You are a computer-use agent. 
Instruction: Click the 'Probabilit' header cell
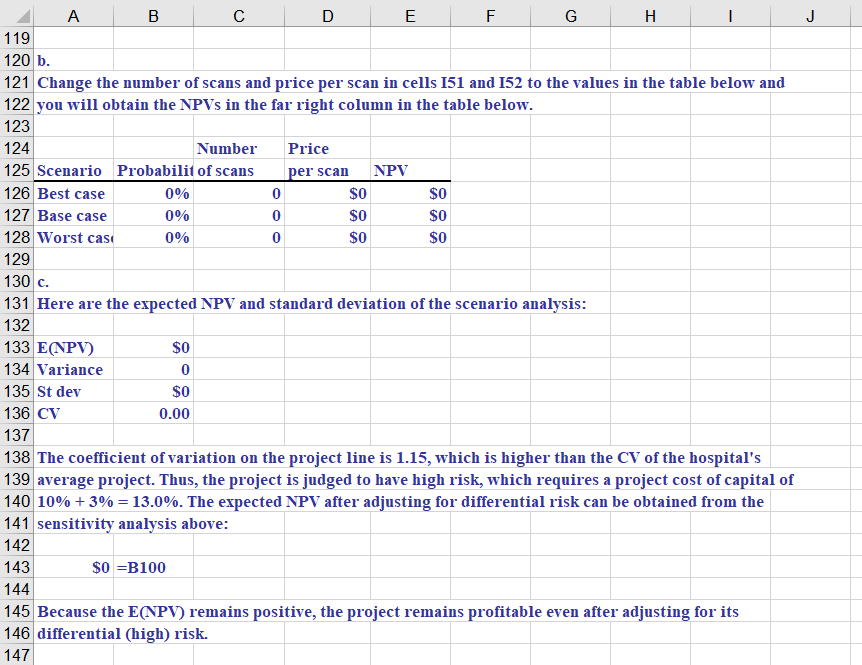pos(153,170)
